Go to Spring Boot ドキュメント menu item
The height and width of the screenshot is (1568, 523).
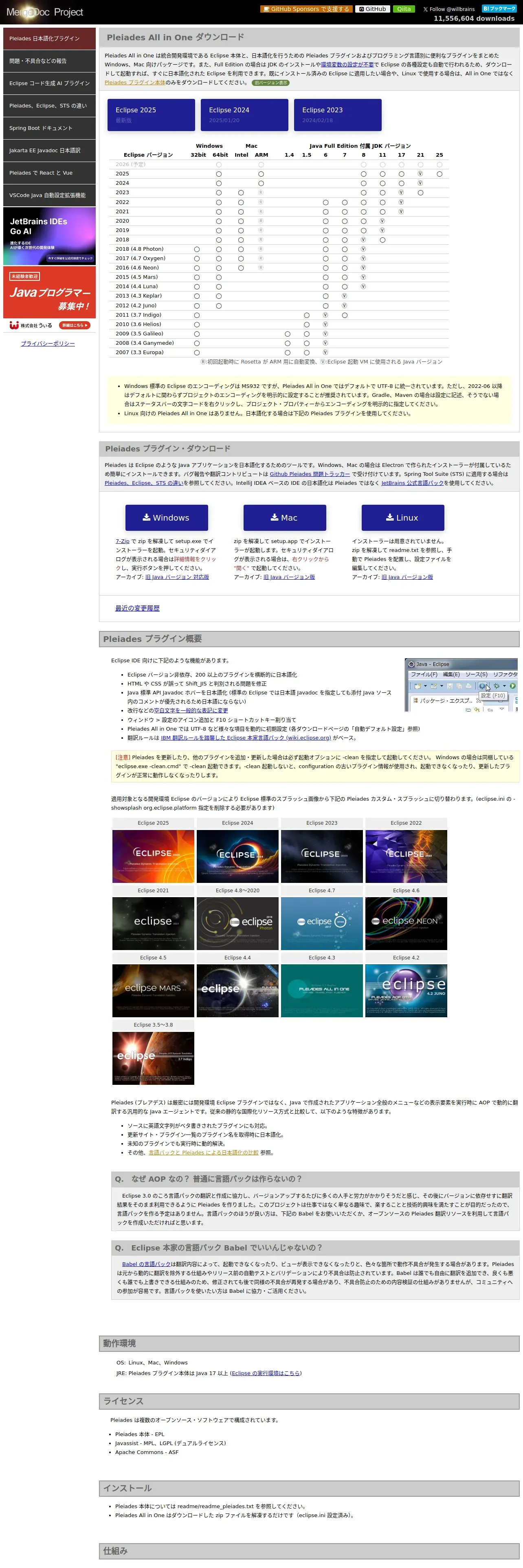[49, 128]
